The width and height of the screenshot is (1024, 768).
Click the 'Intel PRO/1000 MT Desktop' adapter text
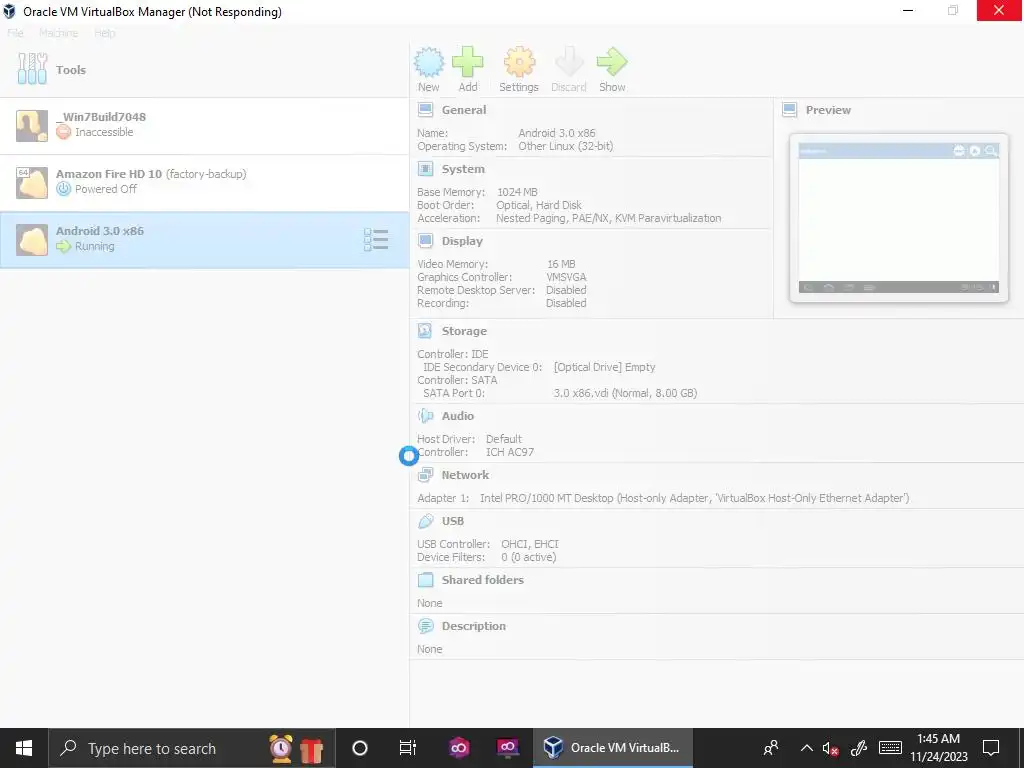click(x=547, y=498)
